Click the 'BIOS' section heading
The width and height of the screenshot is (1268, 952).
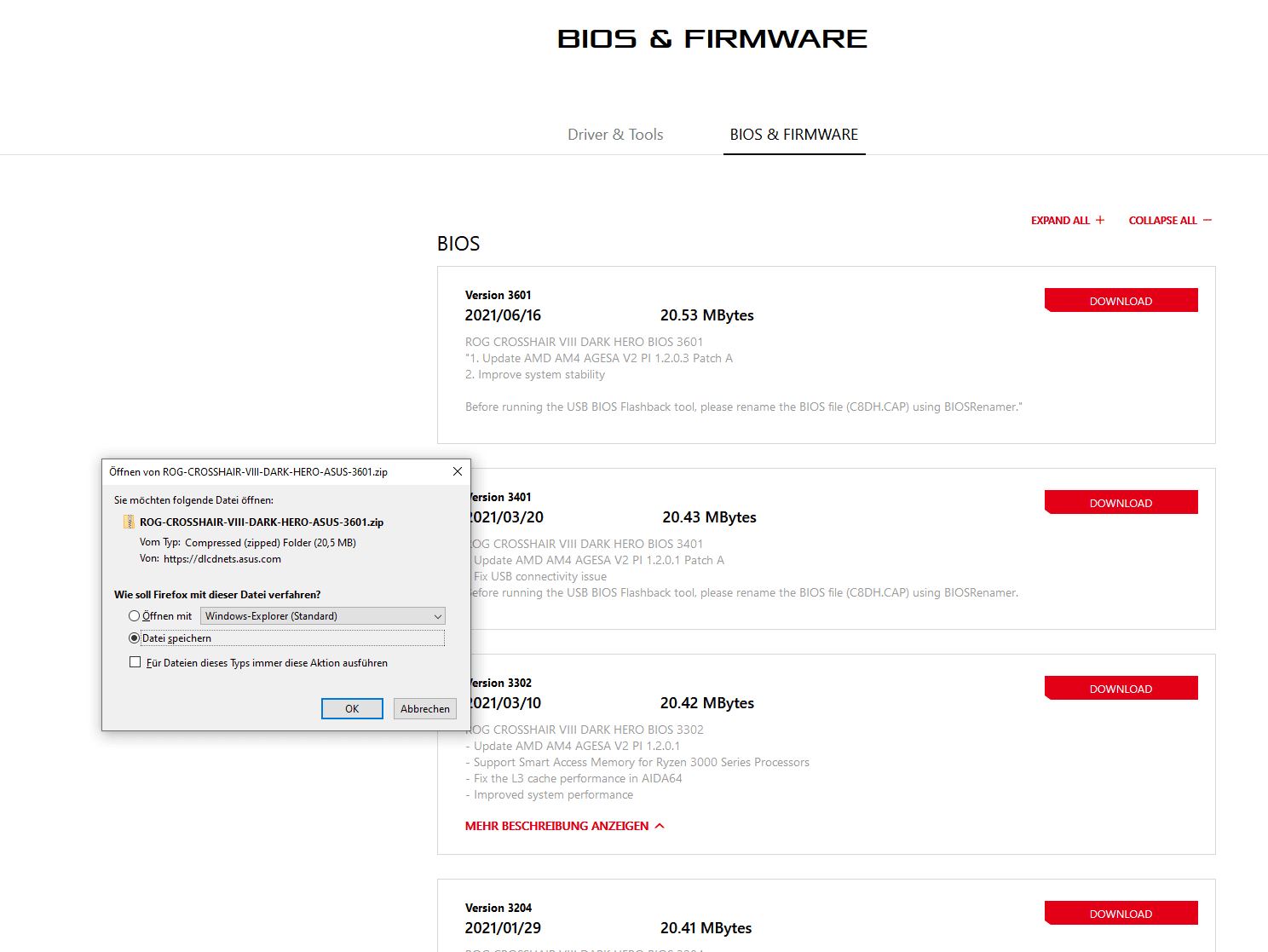pos(458,244)
